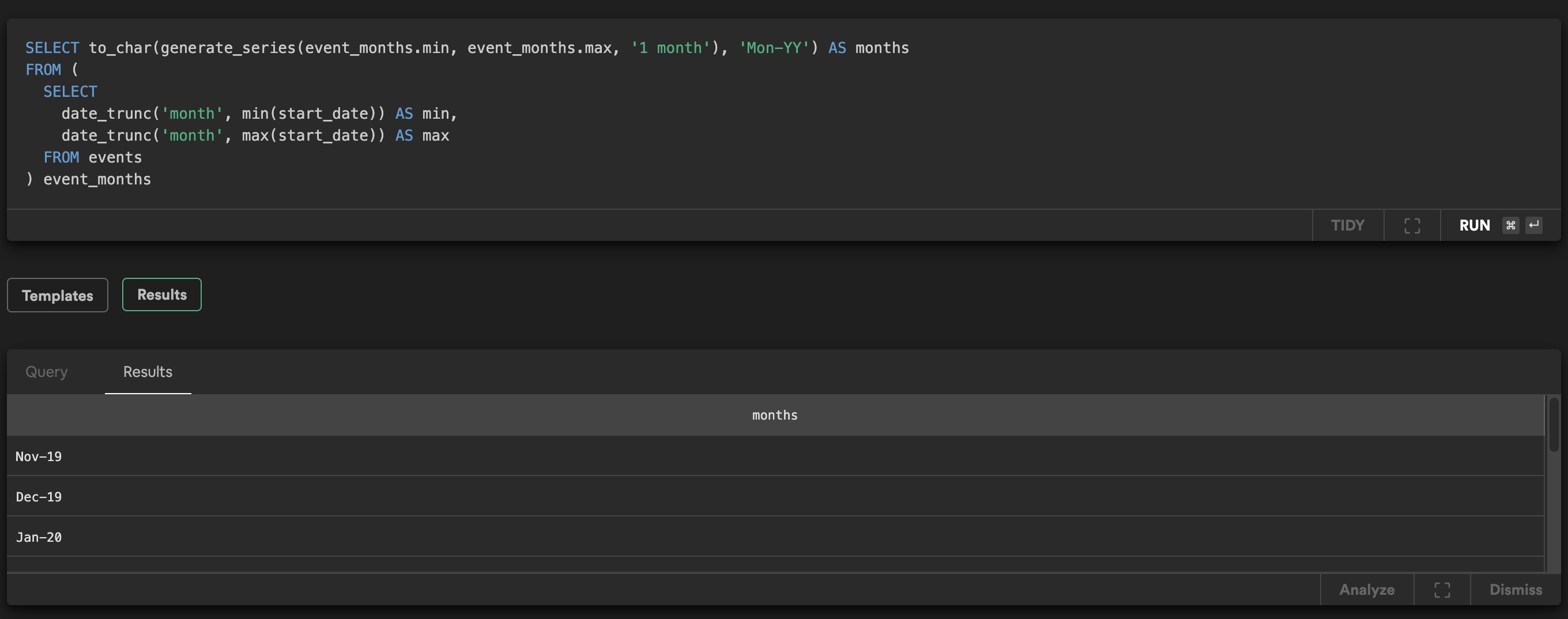
Task: Select the Dec-19 result row
Action: (x=39, y=496)
